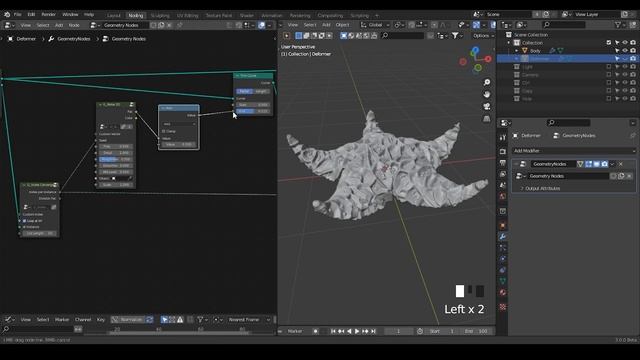Open the node editor type dropdown

[x=9, y=25]
